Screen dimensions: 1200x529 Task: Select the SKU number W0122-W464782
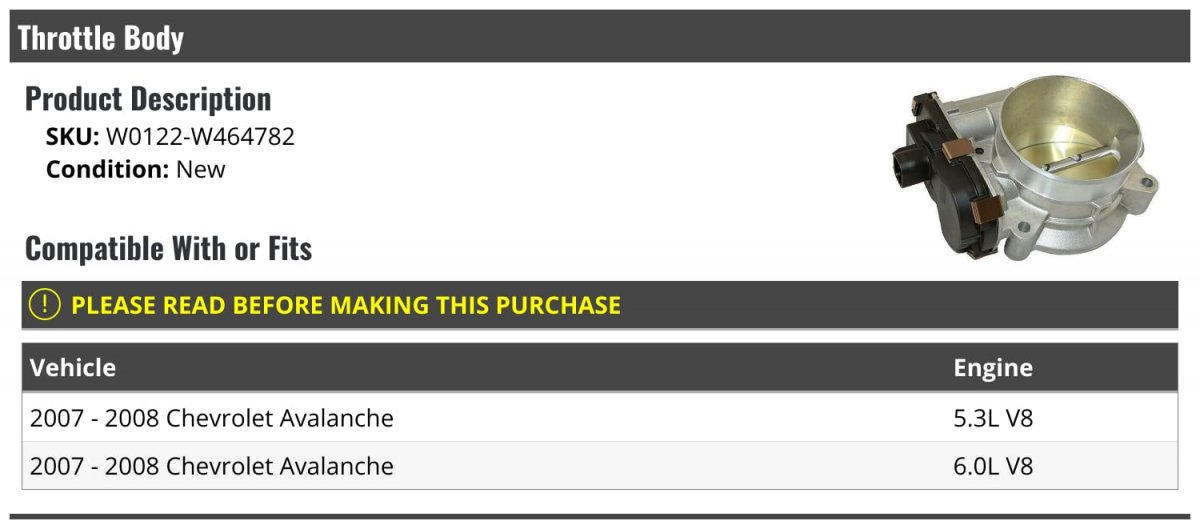200,137
